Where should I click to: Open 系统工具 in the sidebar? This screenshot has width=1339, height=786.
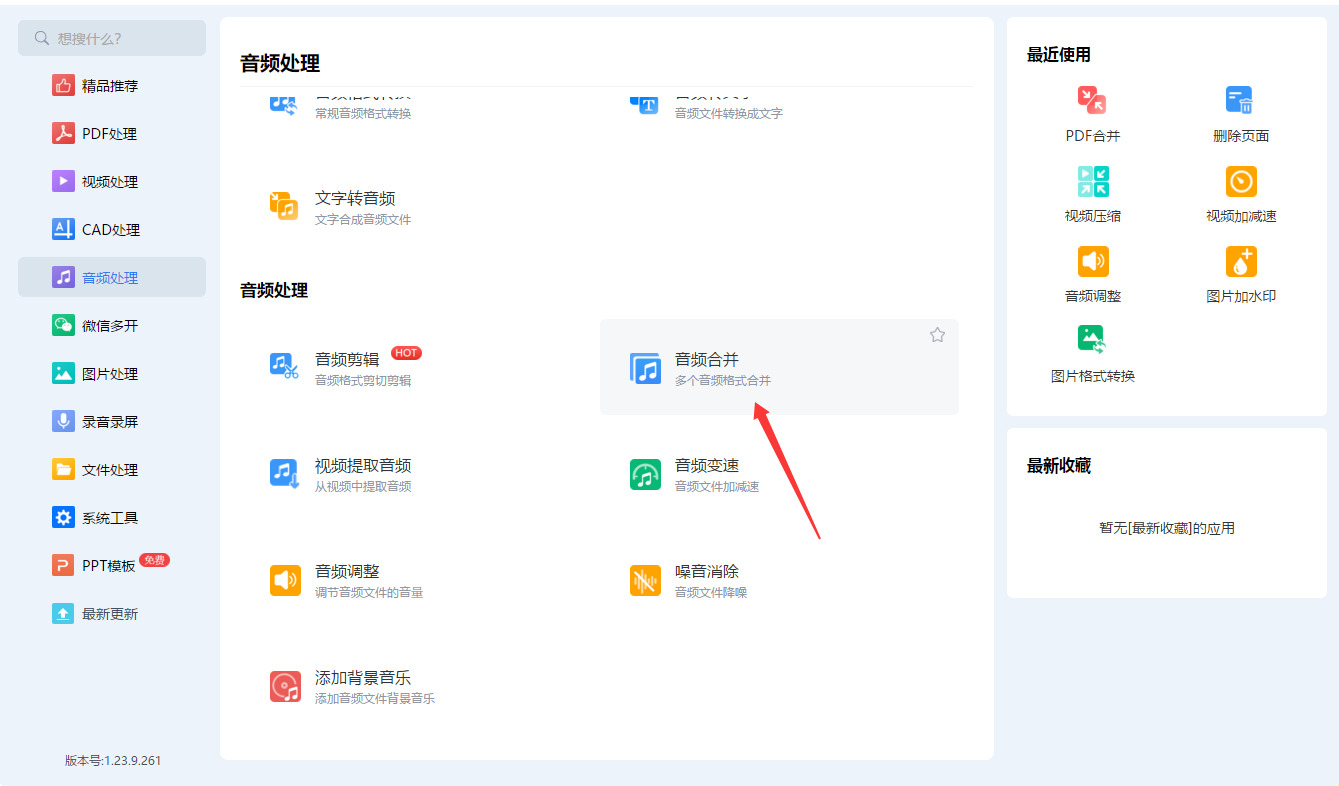point(112,518)
